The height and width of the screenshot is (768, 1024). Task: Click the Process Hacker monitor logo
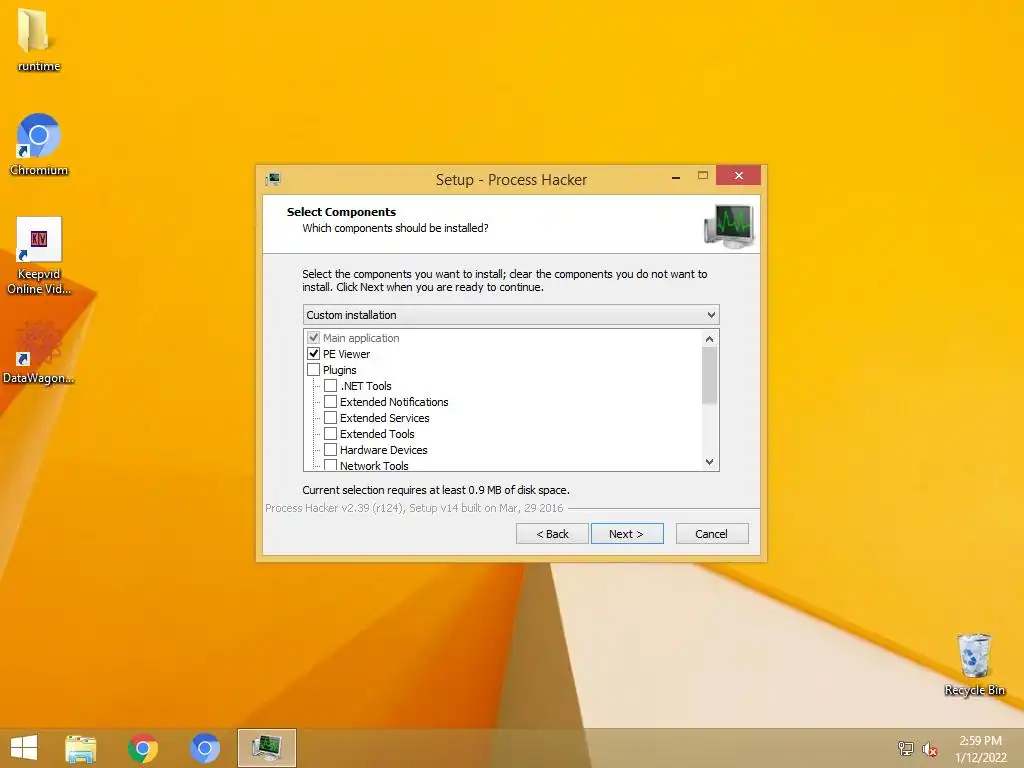(729, 225)
